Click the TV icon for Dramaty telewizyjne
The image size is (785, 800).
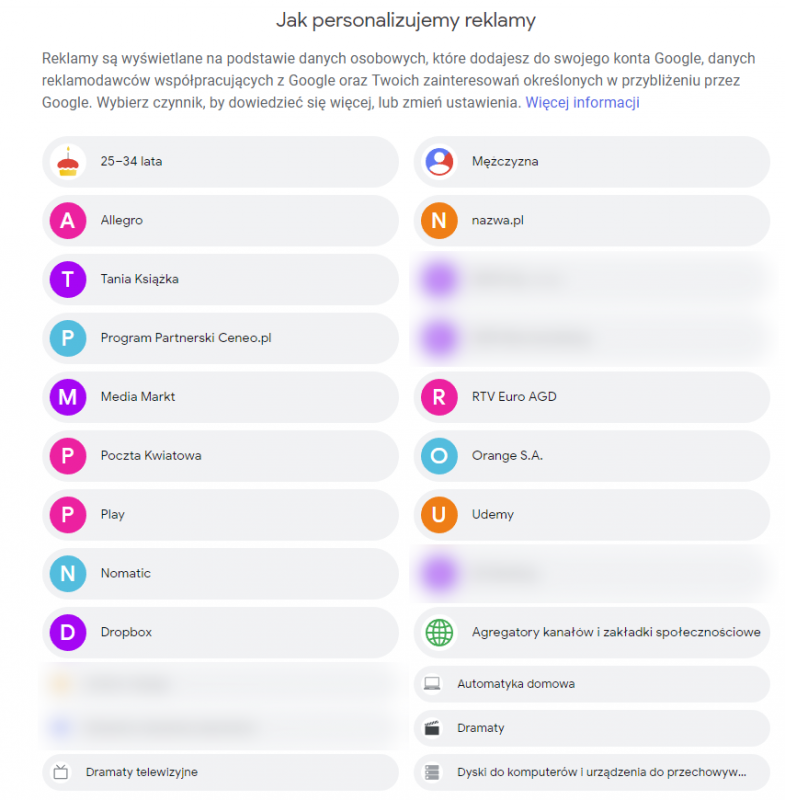pos(61,772)
